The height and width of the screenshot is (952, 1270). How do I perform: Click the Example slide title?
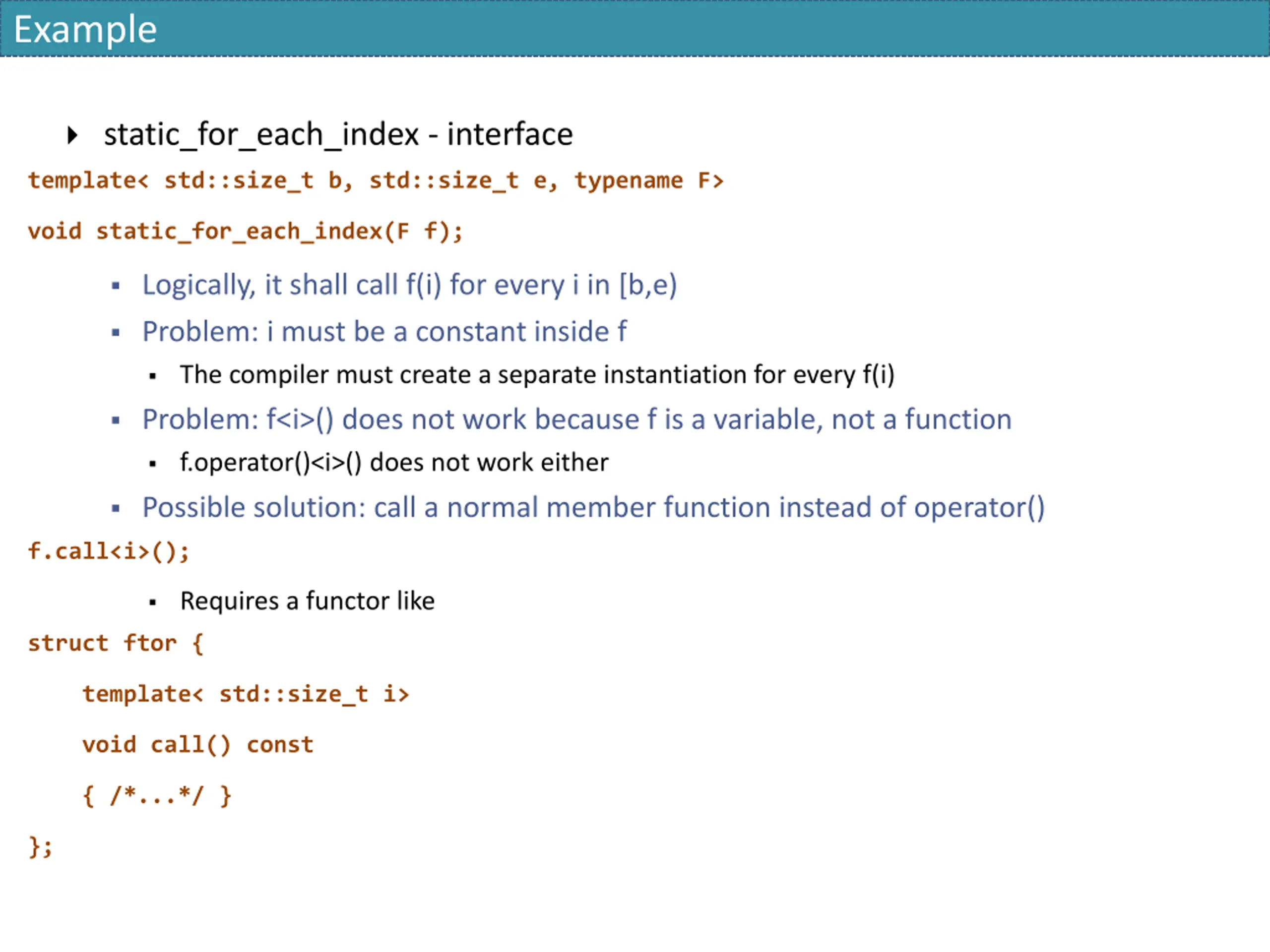[x=85, y=30]
